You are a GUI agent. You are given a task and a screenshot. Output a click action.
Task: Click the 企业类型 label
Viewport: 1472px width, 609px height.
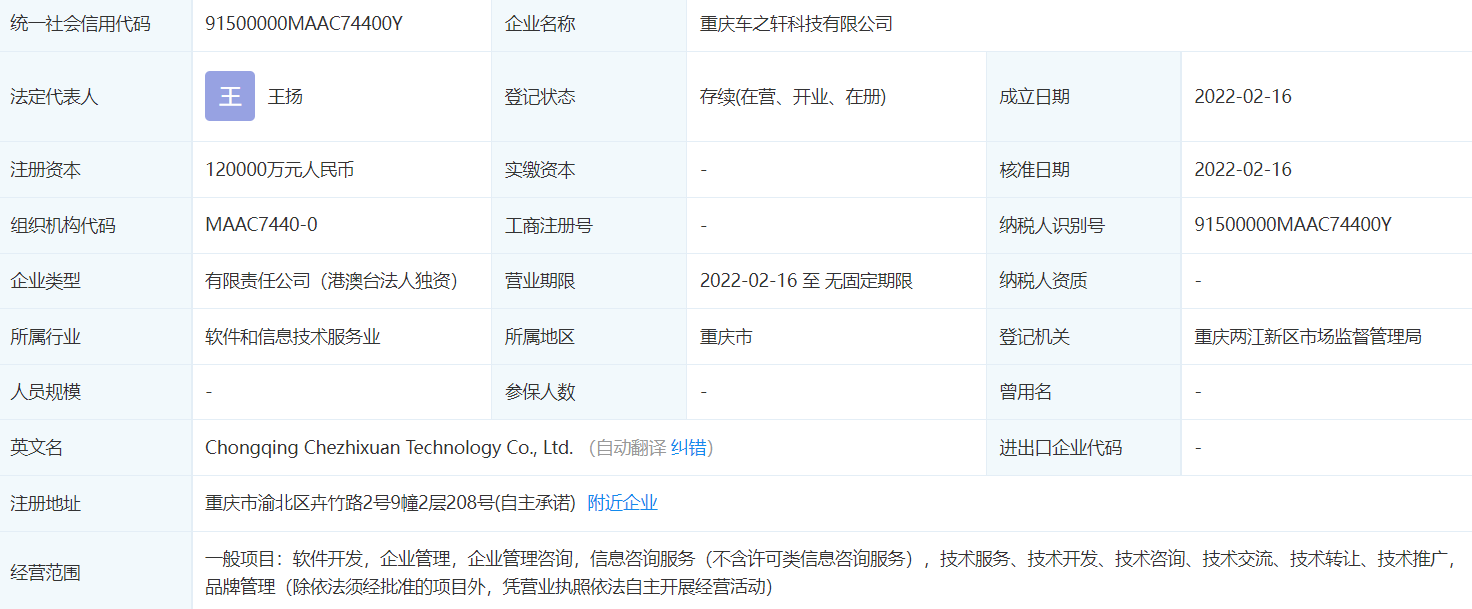point(45,281)
